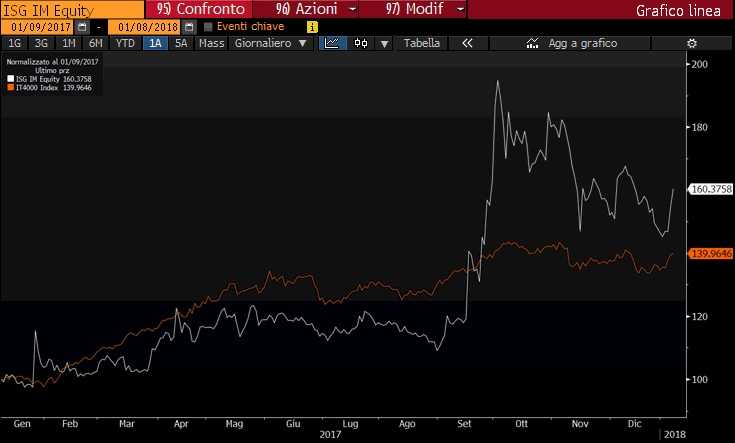
Task: Click the Tabella button
Action: 421,43
